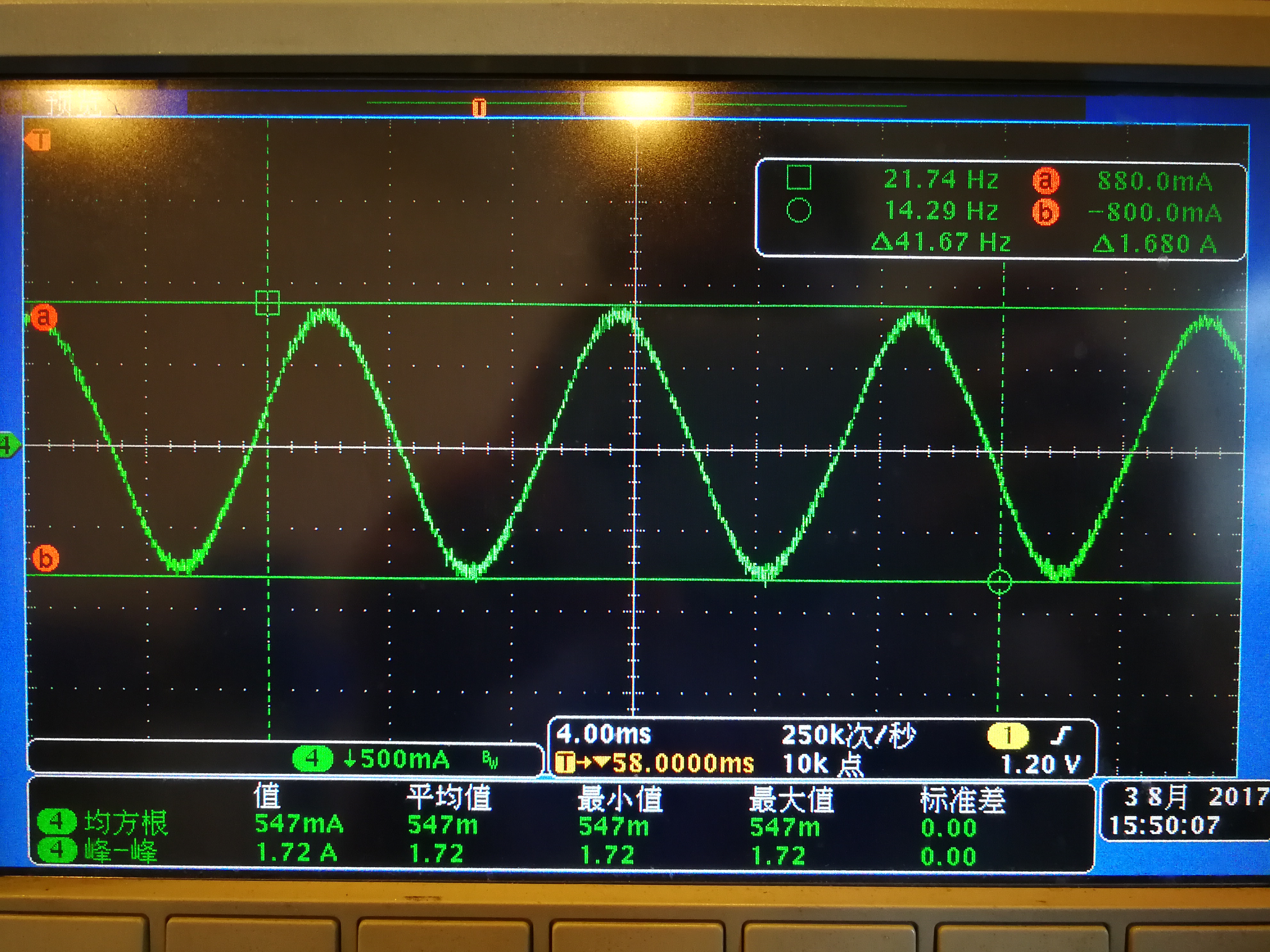This screenshot has height=952, width=1270.
Task: Click the 最大值 column header
Action: point(791,799)
